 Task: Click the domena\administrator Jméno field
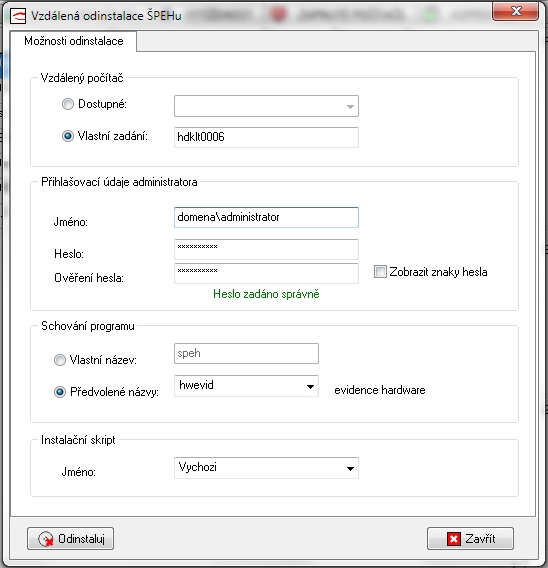(266, 217)
